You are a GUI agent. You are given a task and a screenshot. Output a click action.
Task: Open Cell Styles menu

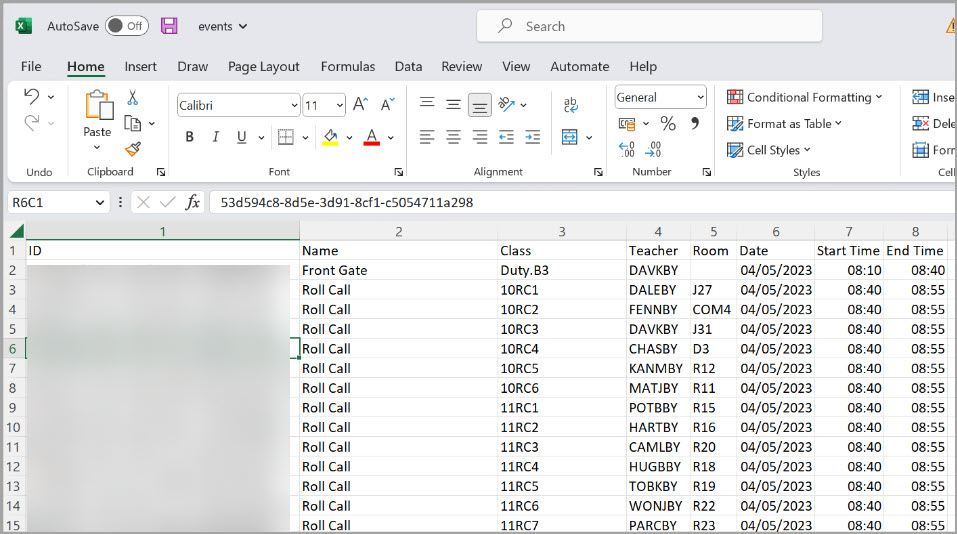click(x=768, y=150)
